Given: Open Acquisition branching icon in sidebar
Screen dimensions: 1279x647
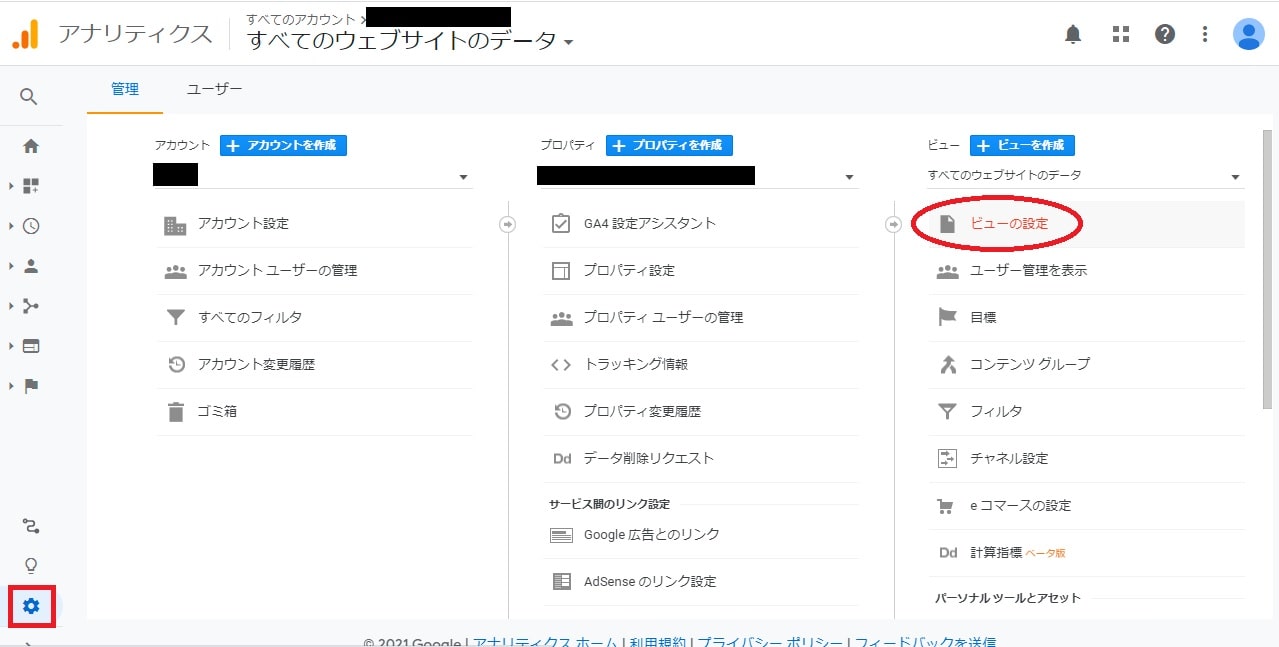Looking at the screenshot, I should 31,306.
